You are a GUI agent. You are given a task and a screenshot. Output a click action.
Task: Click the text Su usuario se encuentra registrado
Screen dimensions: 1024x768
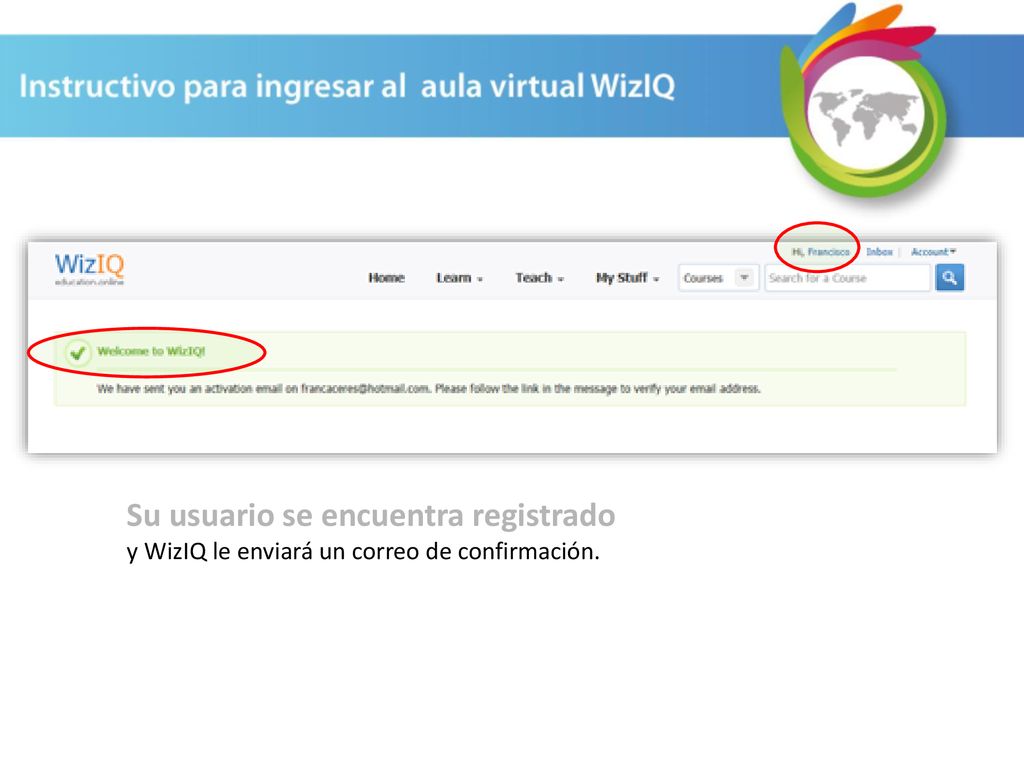point(370,515)
